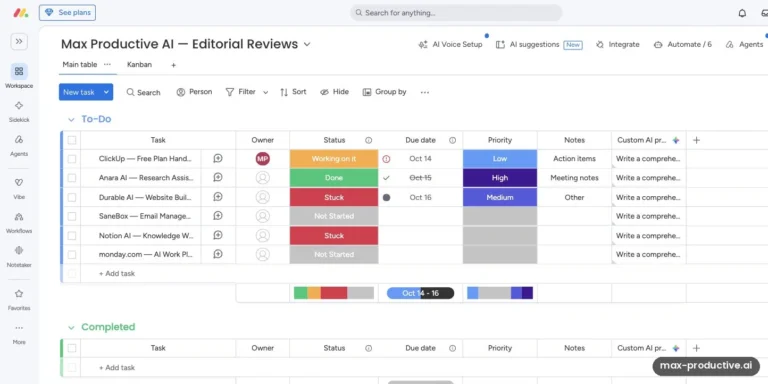Collapse the Completed group
Image resolution: width=768 pixels, height=384 pixels.
pos(72,327)
